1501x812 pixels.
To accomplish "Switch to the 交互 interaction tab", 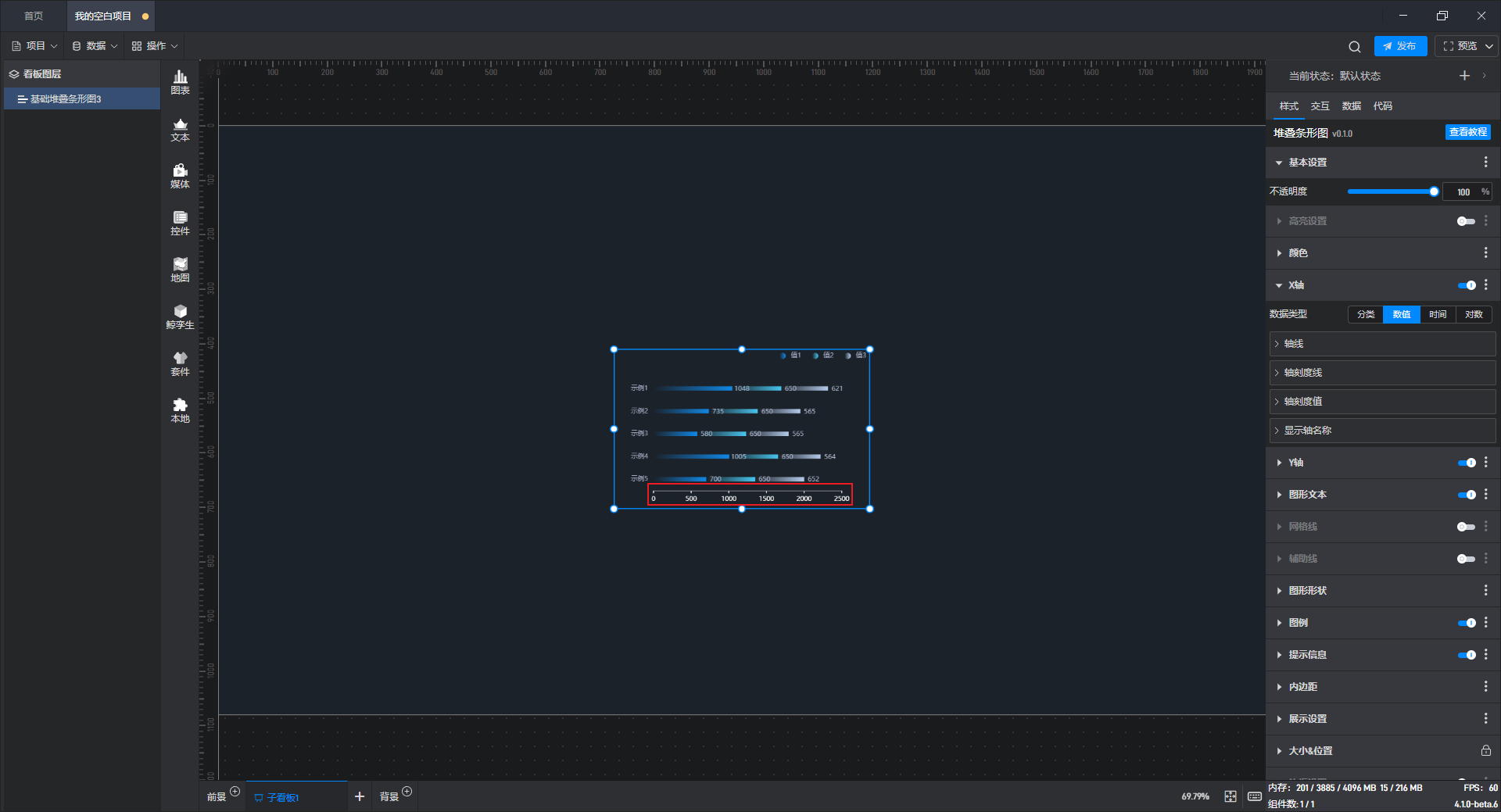I will [x=1320, y=106].
